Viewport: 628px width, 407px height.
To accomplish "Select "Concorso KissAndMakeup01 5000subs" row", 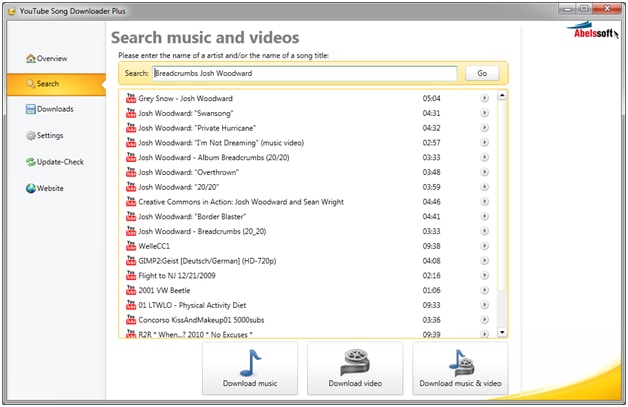I will (x=308, y=320).
